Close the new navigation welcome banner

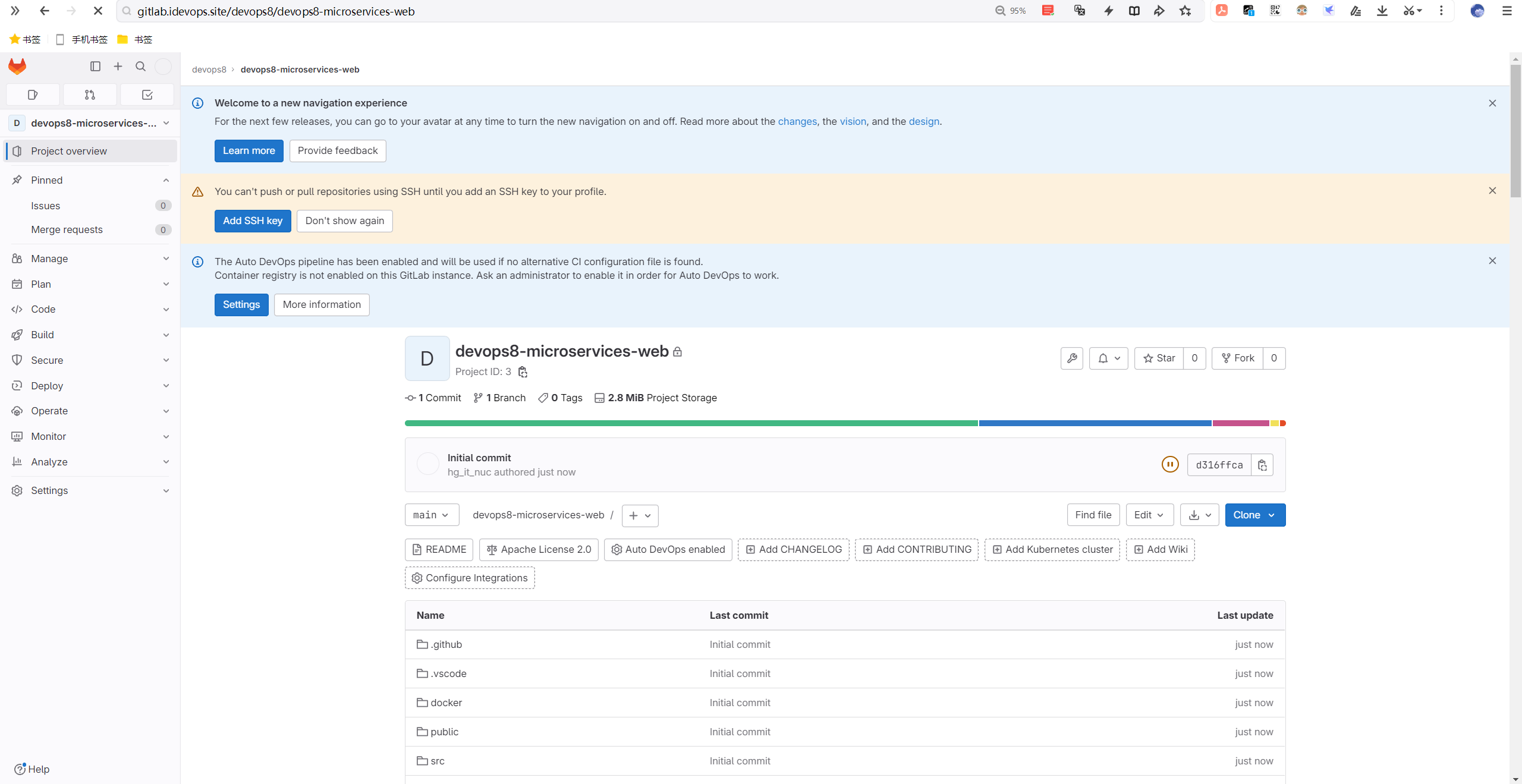pyautogui.click(x=1492, y=103)
